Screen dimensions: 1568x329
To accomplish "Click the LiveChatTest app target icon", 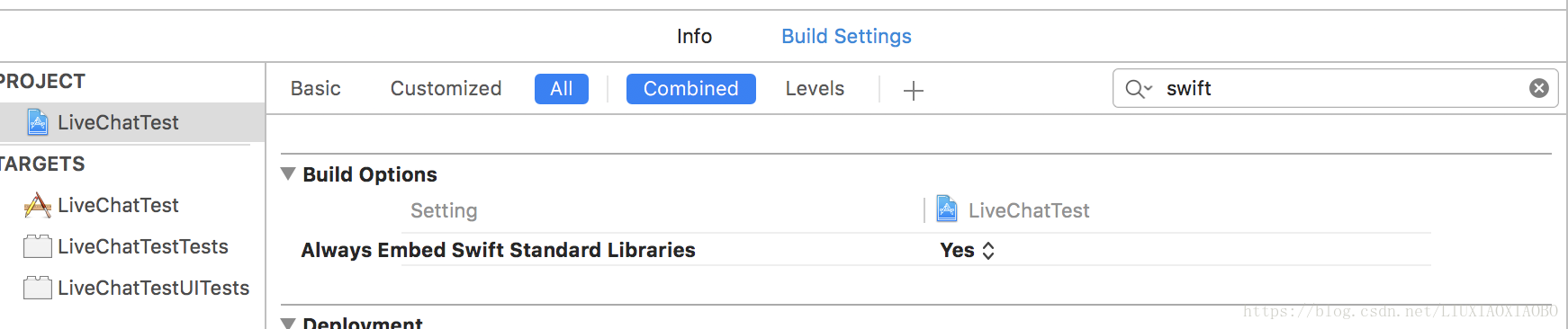I will [x=37, y=206].
